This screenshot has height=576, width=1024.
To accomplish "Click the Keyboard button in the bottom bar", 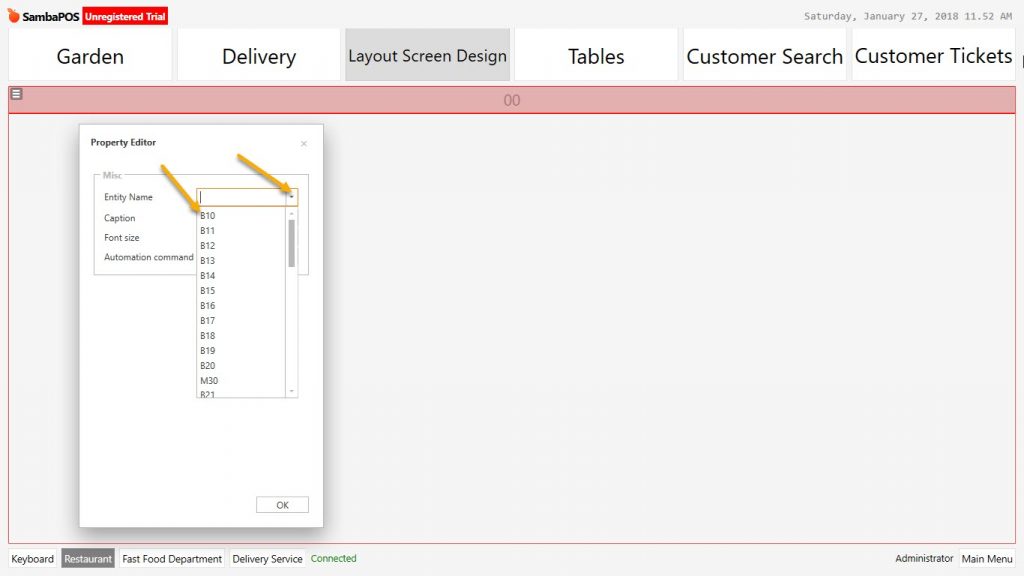I will tap(33, 559).
